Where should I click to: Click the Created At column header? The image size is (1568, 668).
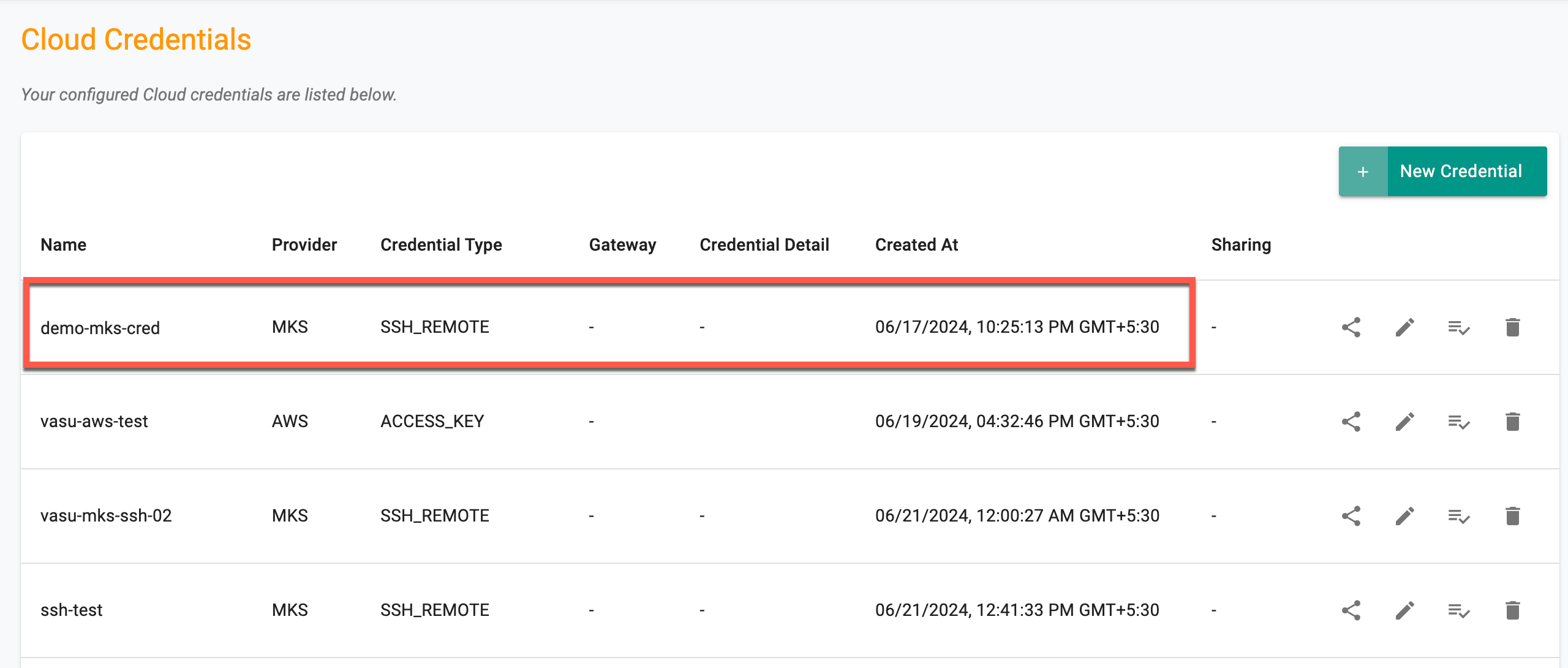[x=916, y=245]
